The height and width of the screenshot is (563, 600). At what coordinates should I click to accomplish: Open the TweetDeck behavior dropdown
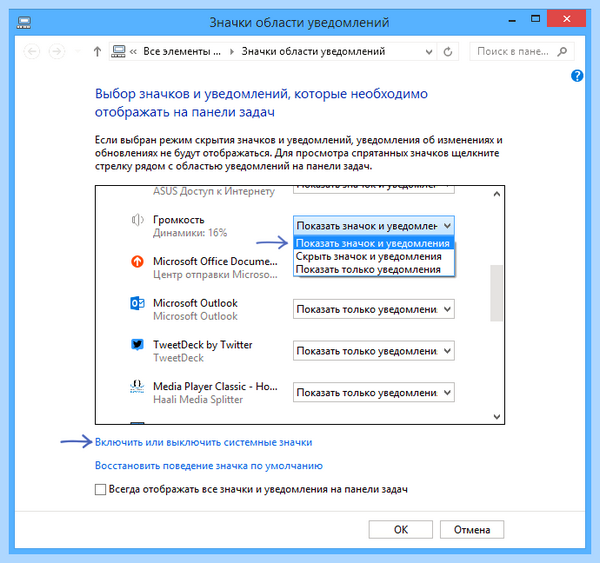click(x=373, y=351)
